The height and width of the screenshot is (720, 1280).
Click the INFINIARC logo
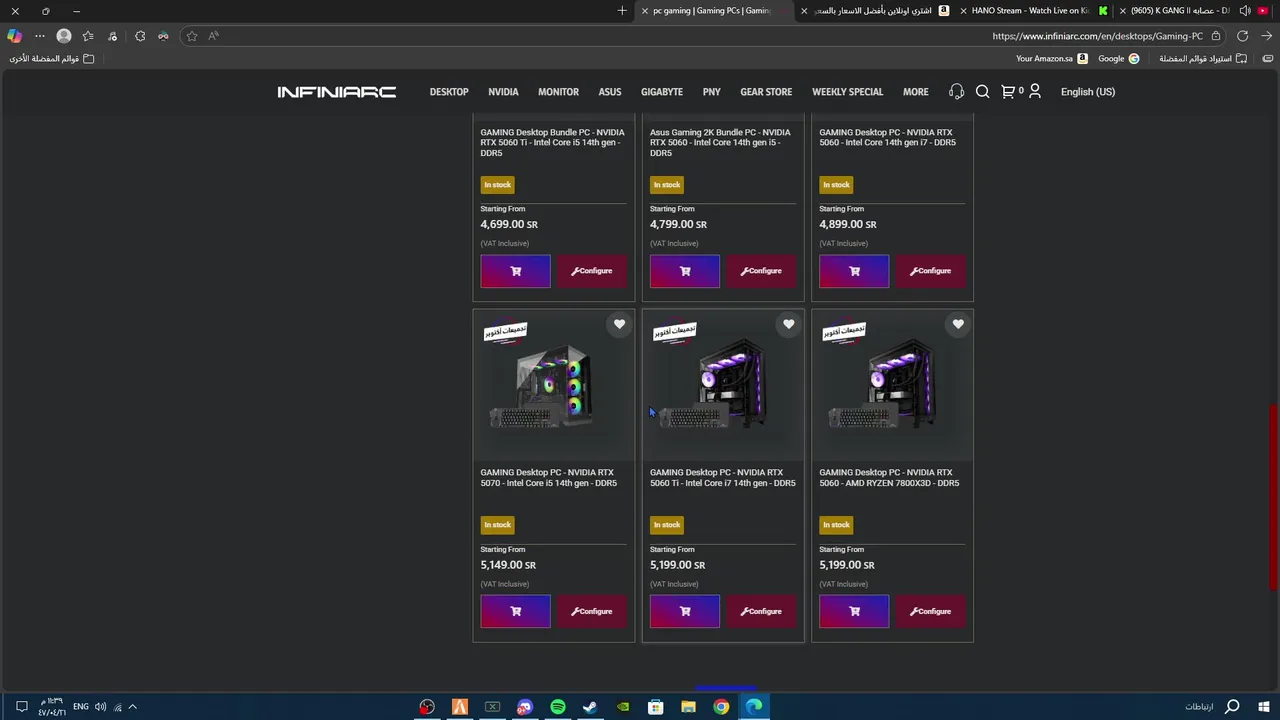337,92
